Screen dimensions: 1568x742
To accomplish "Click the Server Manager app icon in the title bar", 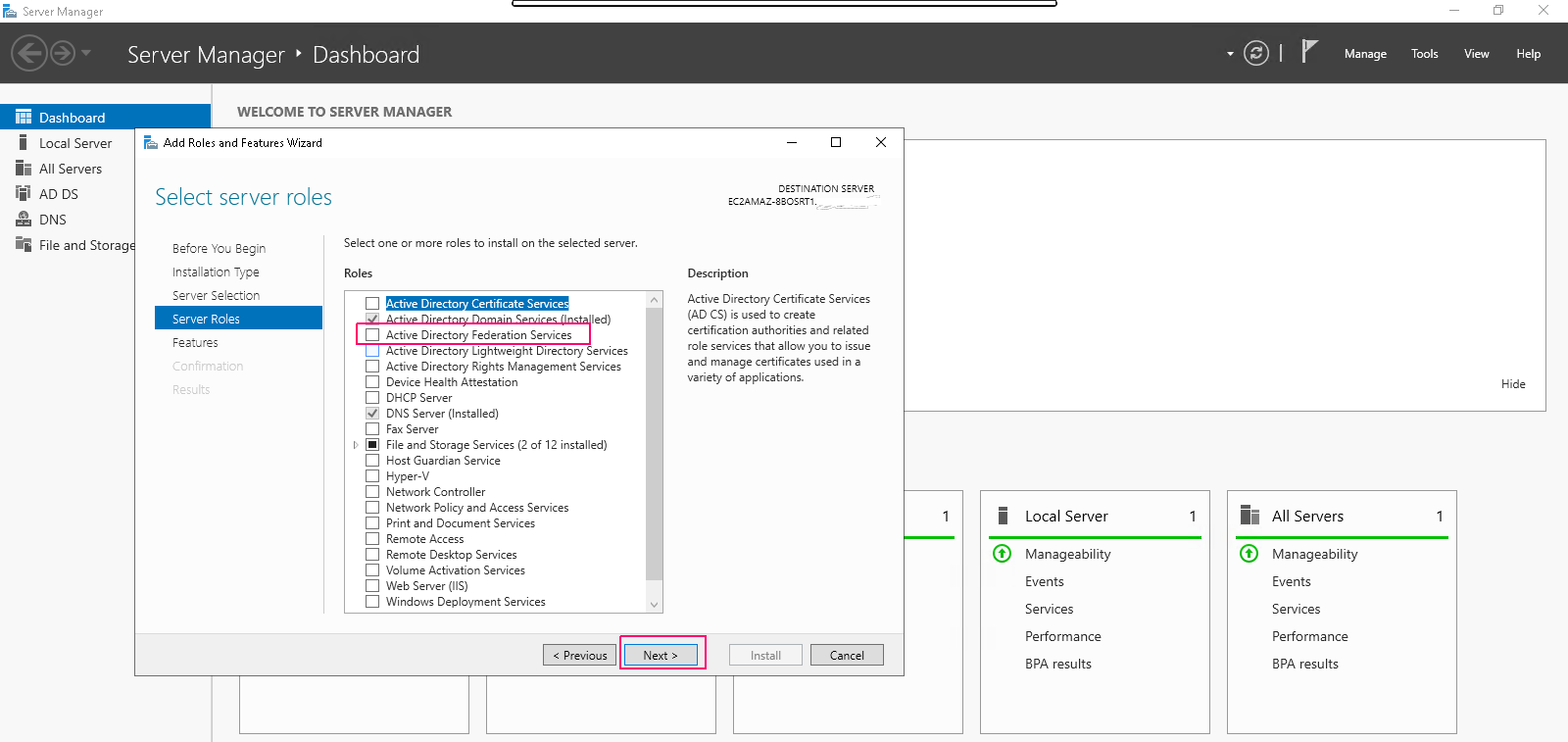I will (10, 11).
